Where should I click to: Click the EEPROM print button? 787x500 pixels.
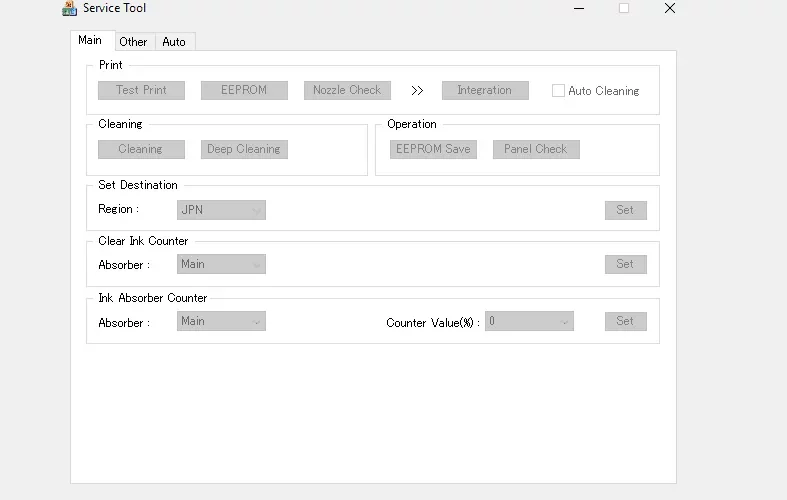pyautogui.click(x=244, y=90)
